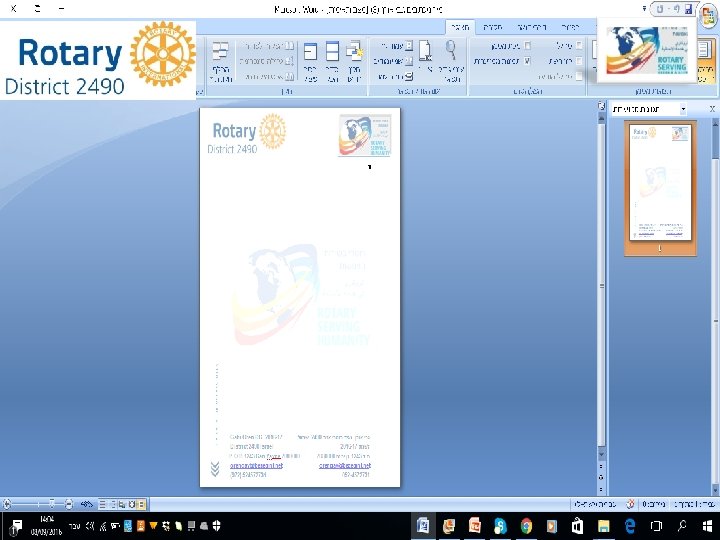Click the Select Browse Object button

601,478
